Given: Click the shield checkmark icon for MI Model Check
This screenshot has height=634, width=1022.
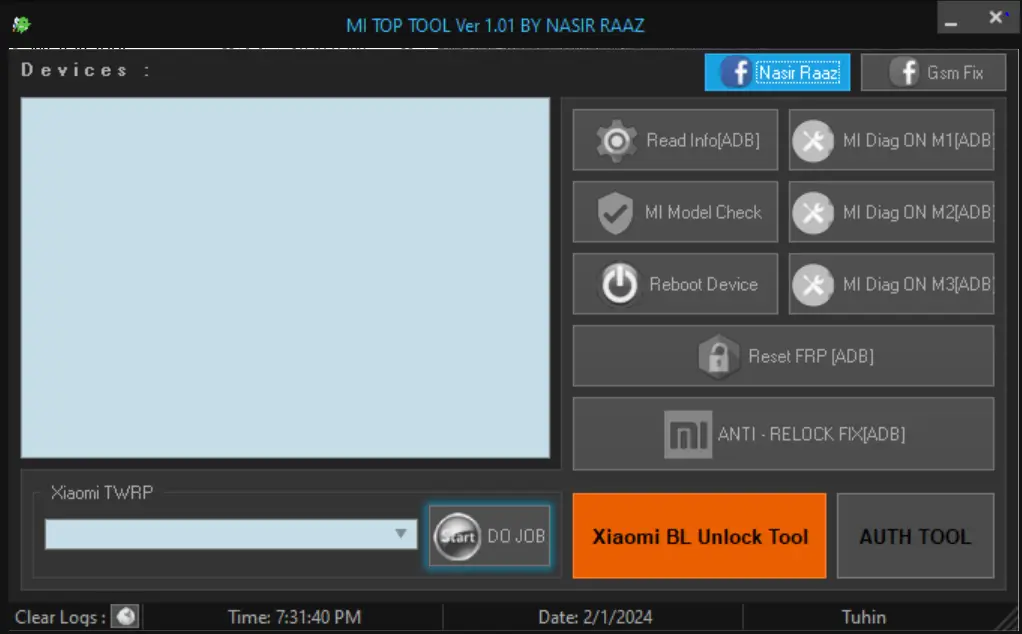Looking at the screenshot, I should (x=615, y=213).
